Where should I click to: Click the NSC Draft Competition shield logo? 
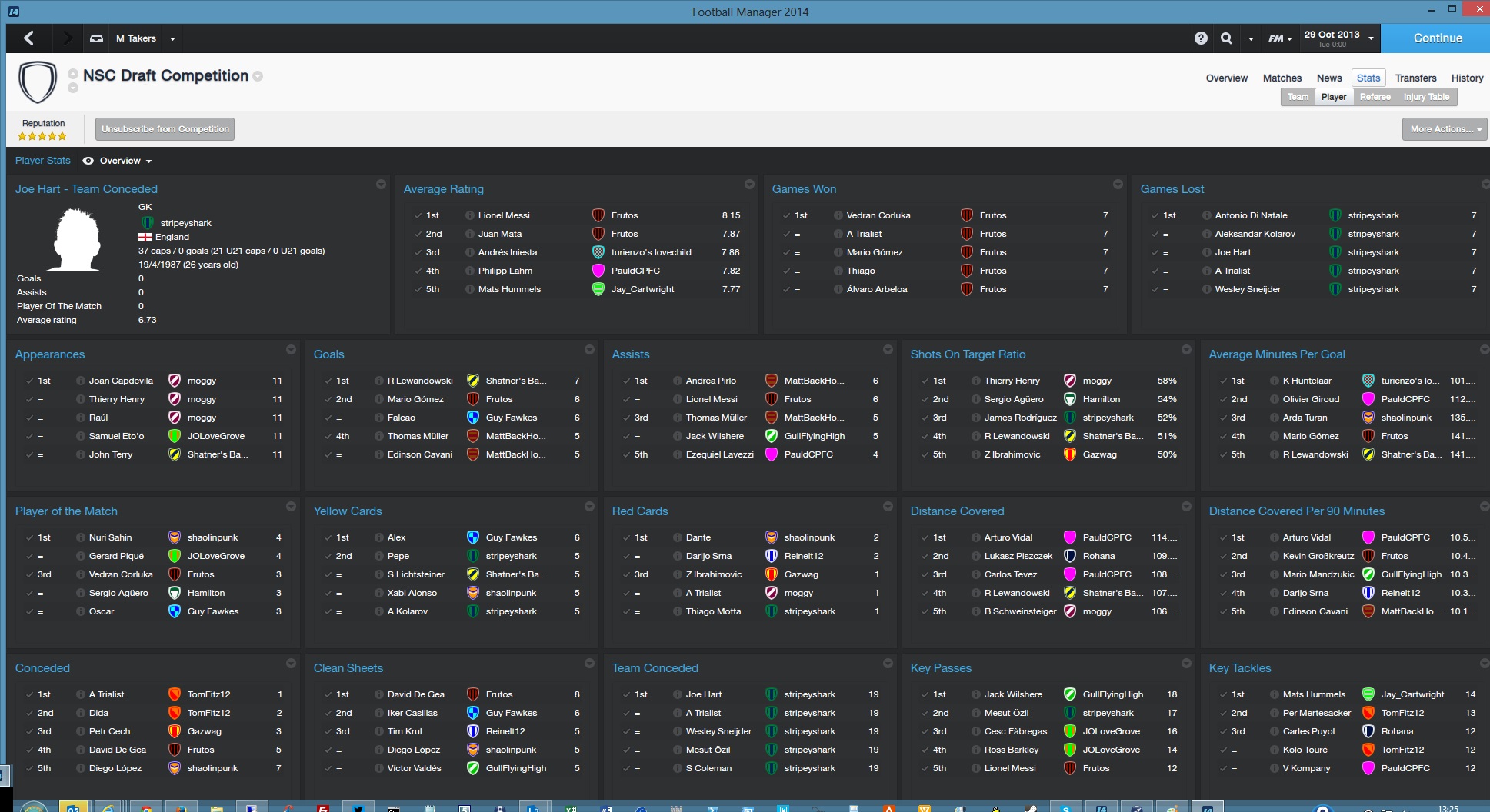click(38, 82)
